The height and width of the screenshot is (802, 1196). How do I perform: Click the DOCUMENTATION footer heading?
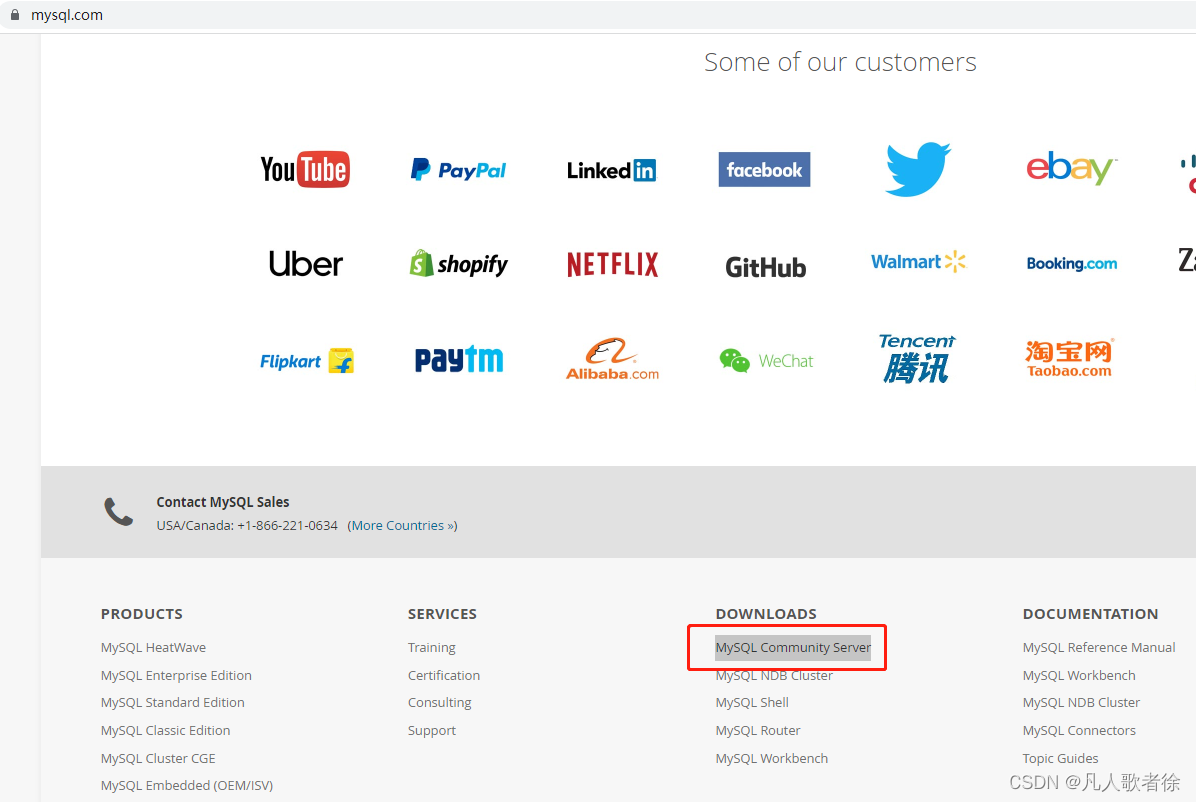click(x=1091, y=614)
